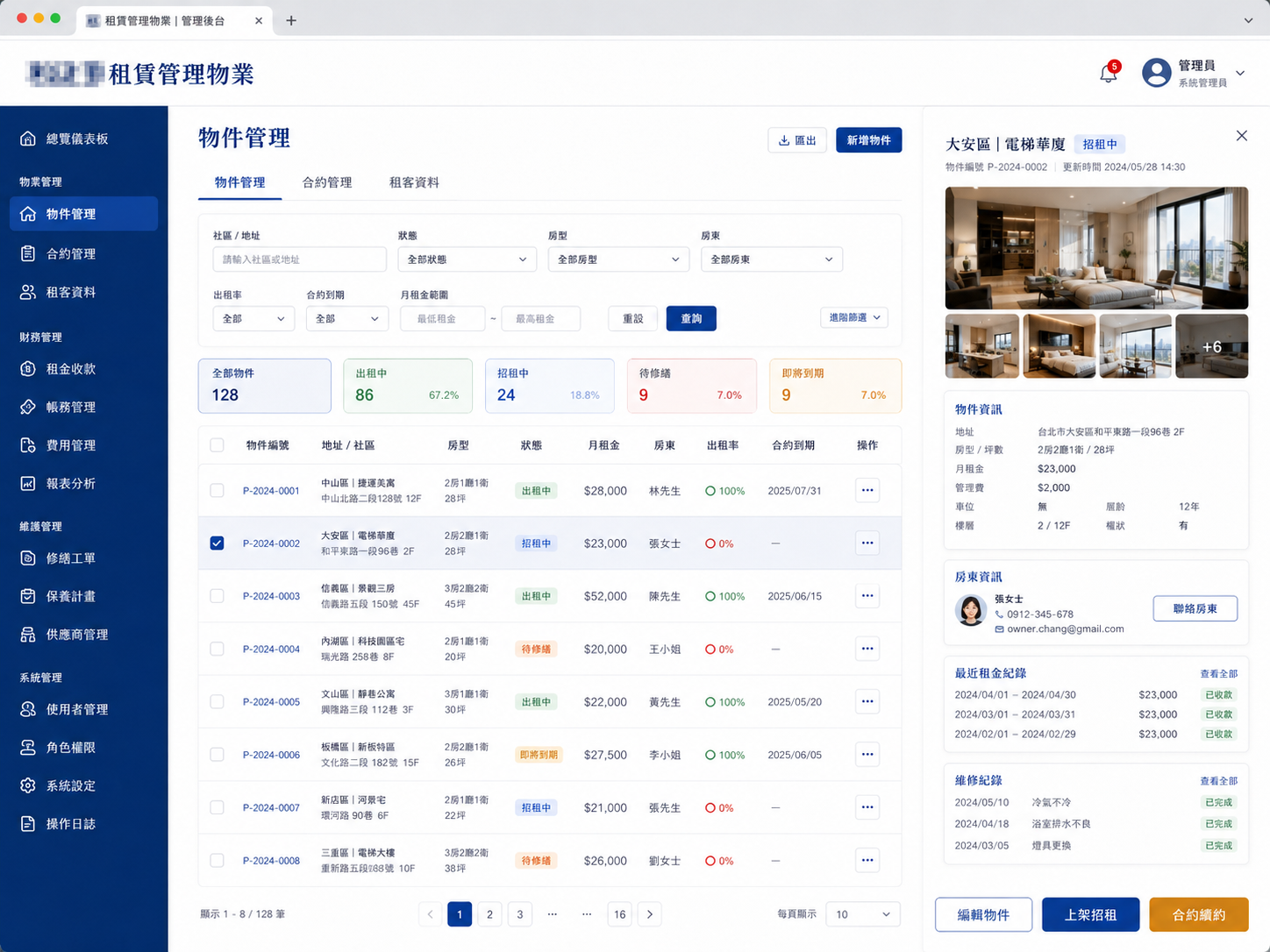Click the 匯出 export button
Viewport: 1270px width, 952px height.
797,140
